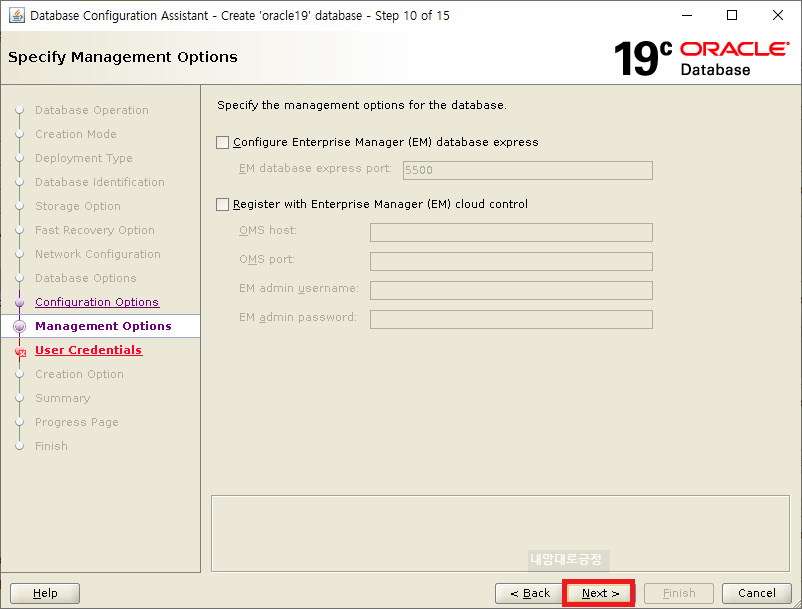Click the Summary step label

[x=62, y=398]
